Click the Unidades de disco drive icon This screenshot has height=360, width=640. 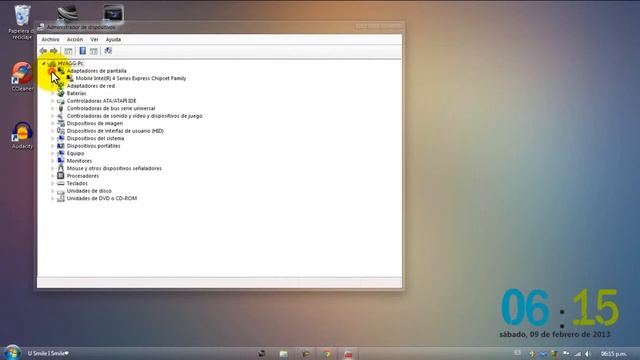pyautogui.click(x=61, y=191)
